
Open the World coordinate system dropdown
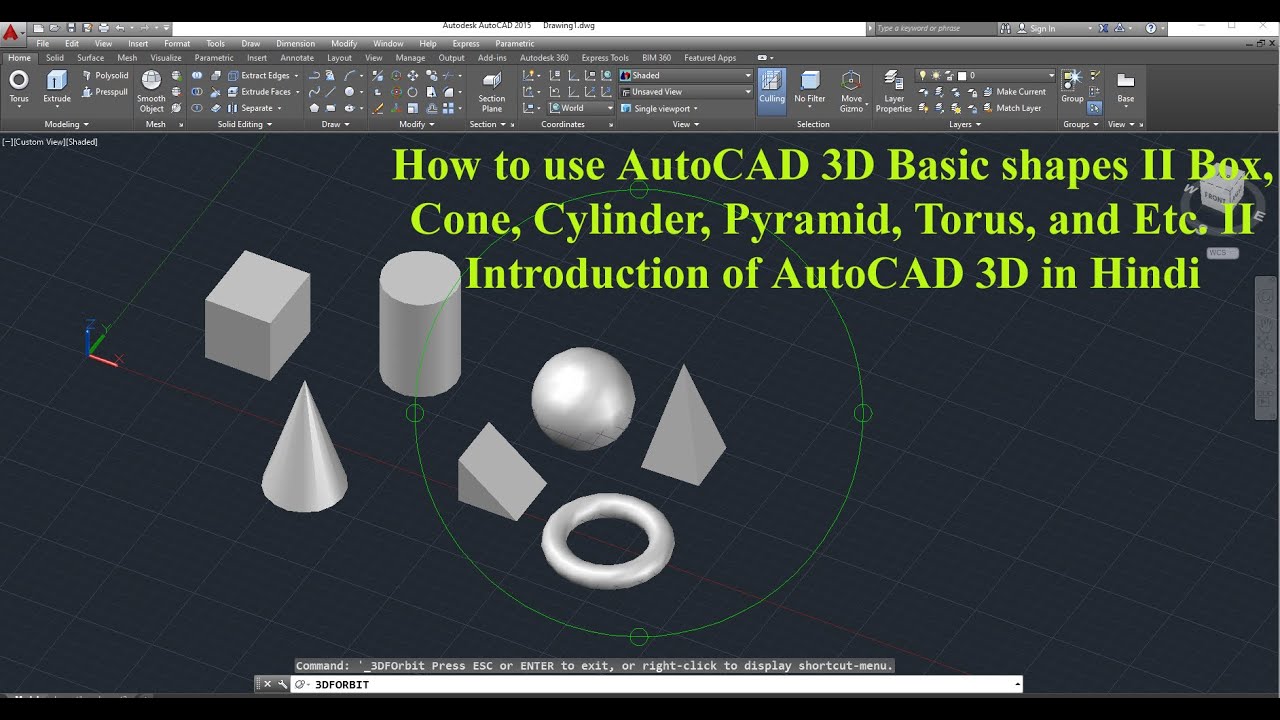[x=581, y=108]
